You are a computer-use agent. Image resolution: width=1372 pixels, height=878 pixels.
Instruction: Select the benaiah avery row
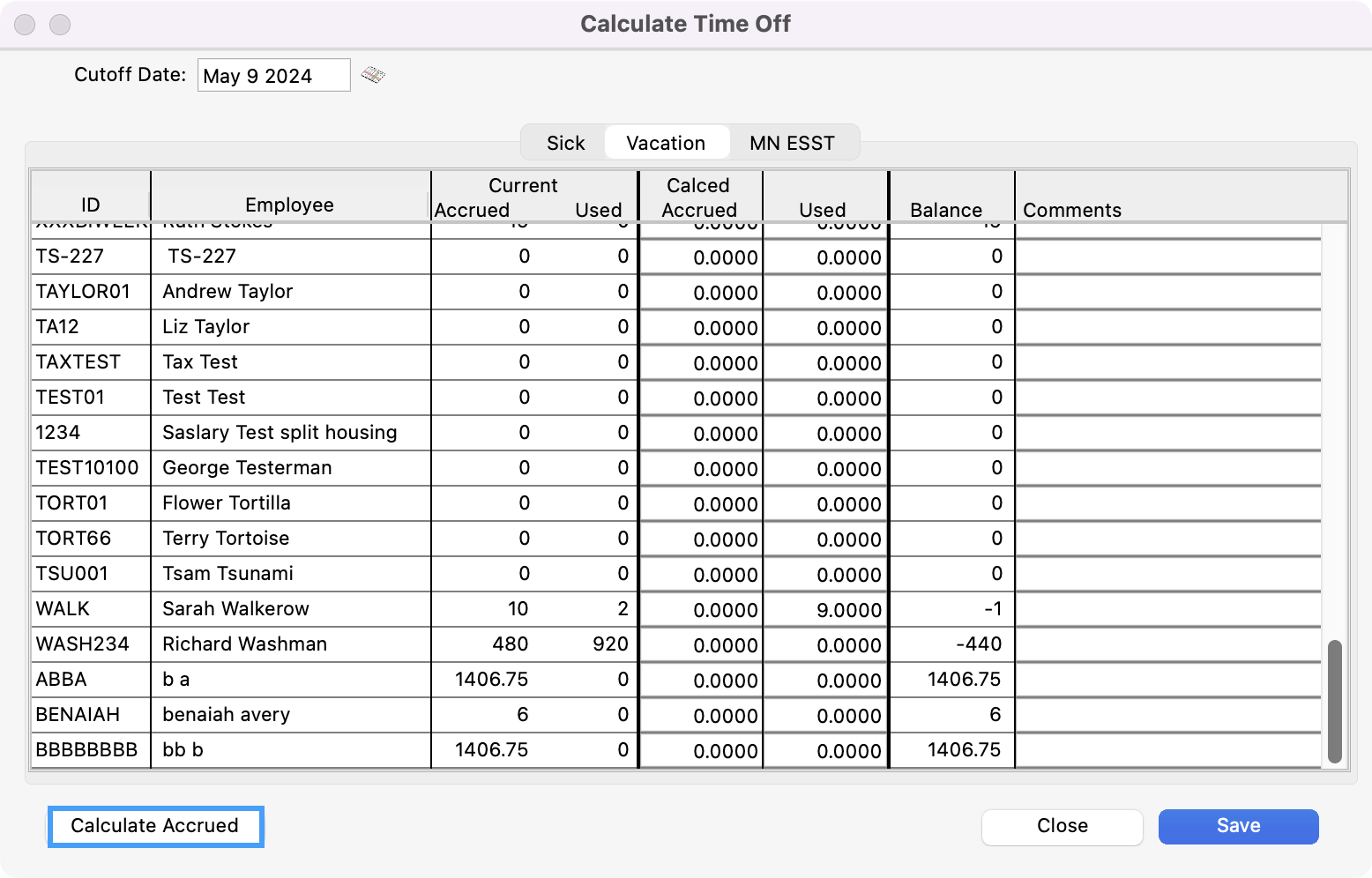click(x=226, y=715)
